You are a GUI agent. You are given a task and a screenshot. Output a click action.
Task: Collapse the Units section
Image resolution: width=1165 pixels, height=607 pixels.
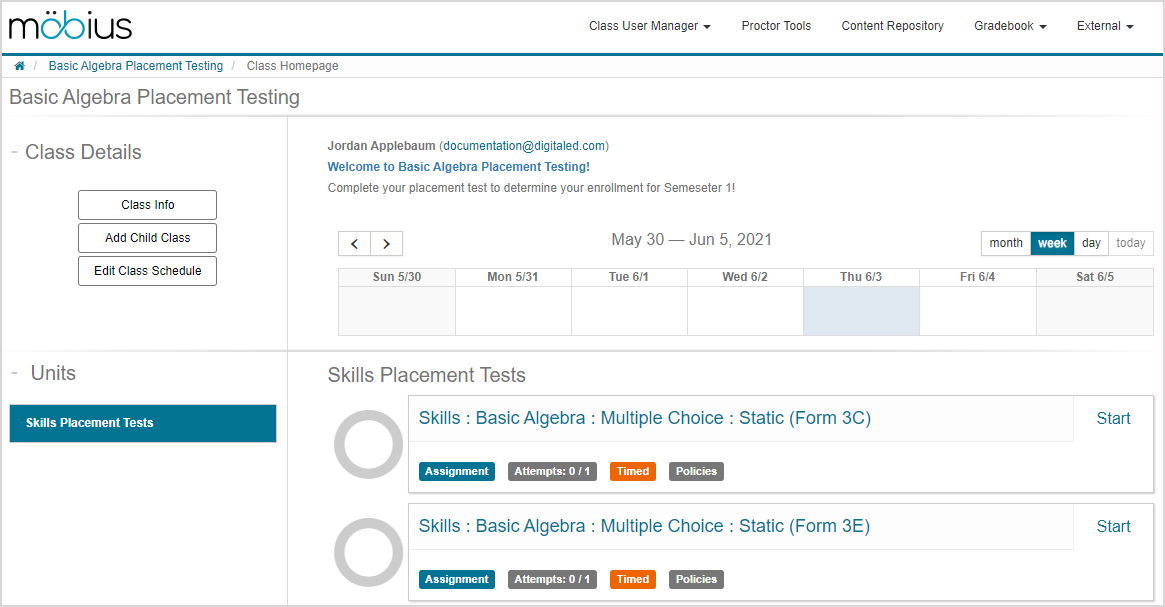pyautogui.click(x=15, y=373)
